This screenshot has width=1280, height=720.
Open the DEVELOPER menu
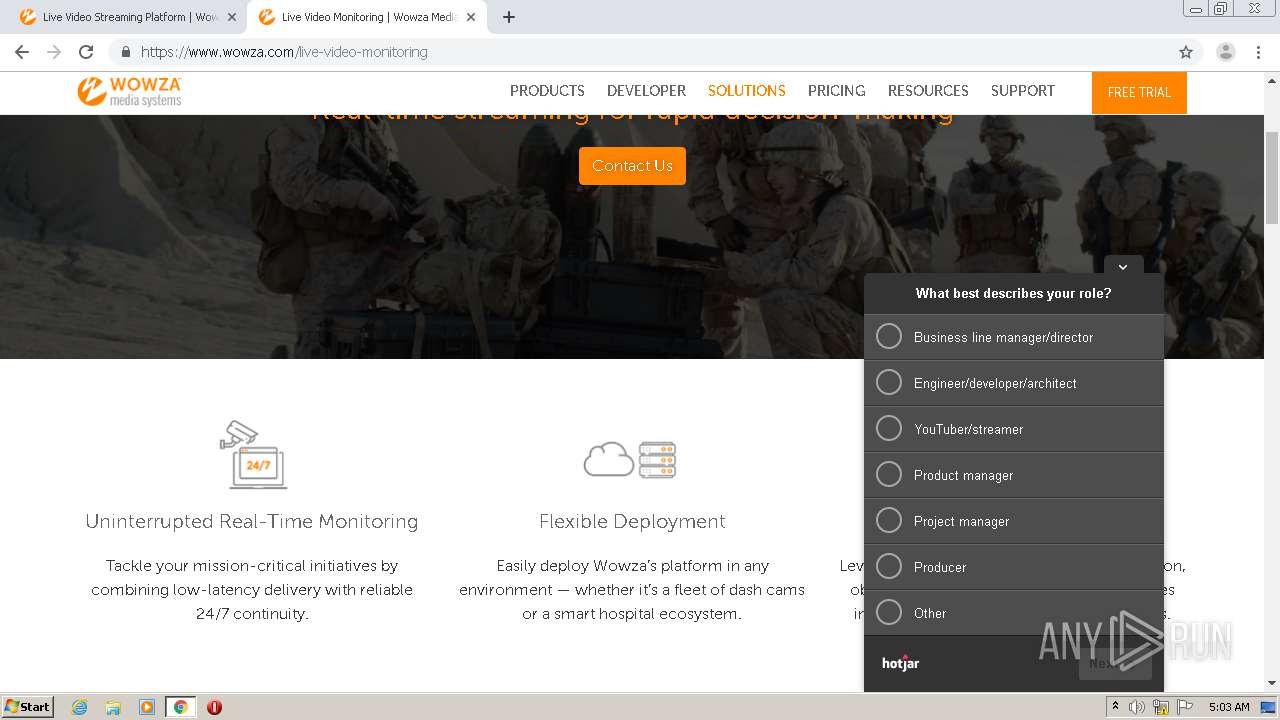[646, 91]
